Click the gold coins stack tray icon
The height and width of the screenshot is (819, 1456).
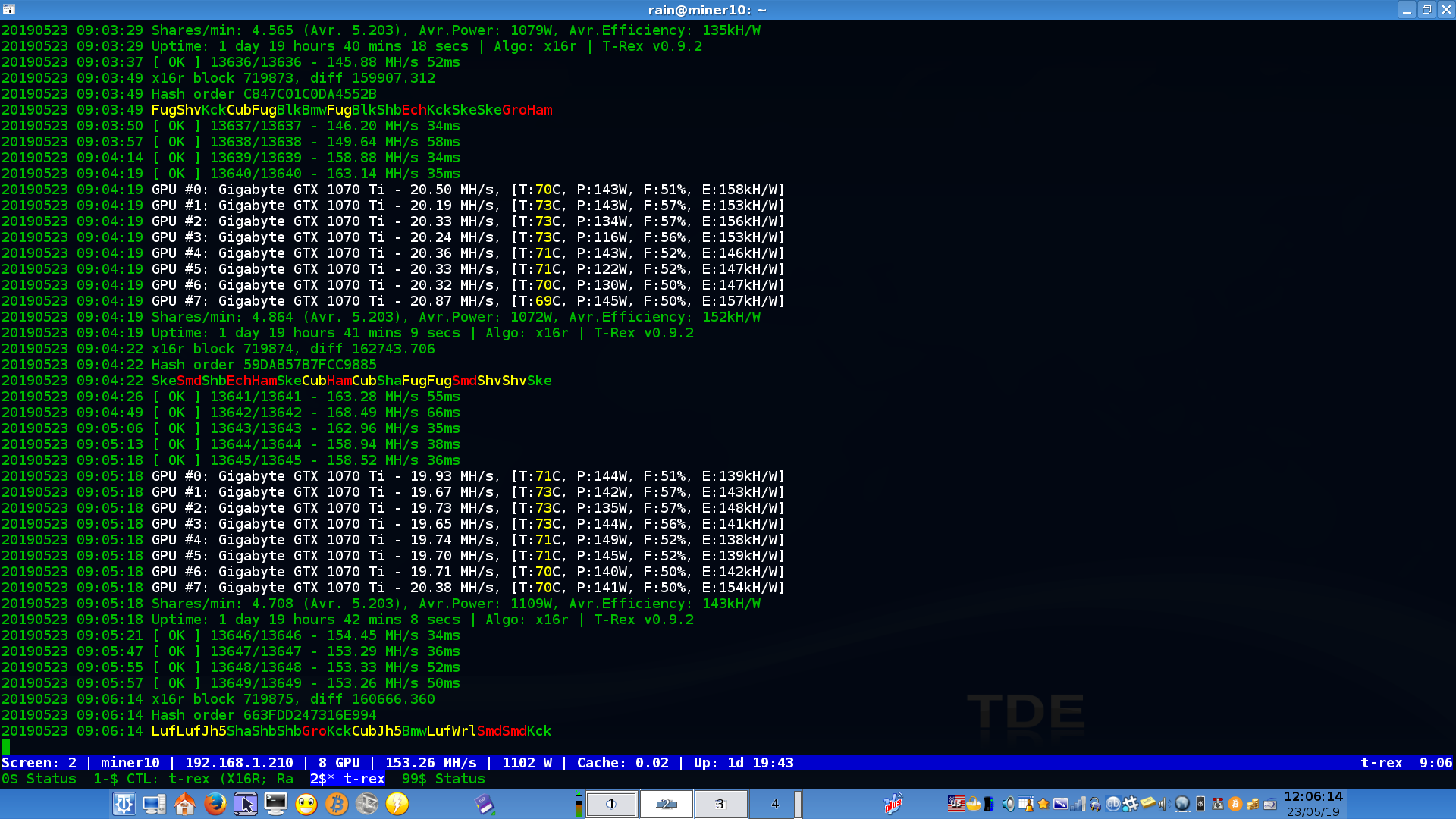(1253, 804)
